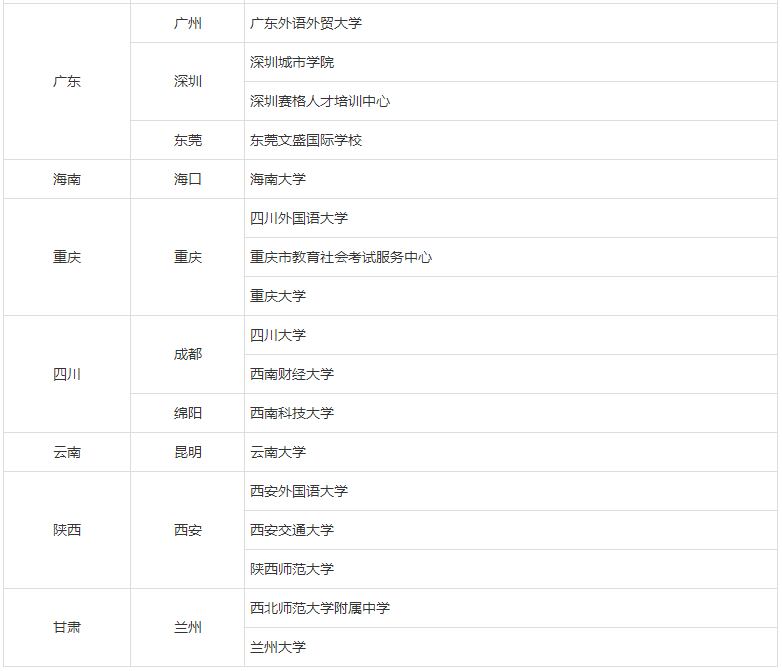This screenshot has height=671, width=782.
Task: Click the 广东外语外贸大学 entry
Action: 511,23
